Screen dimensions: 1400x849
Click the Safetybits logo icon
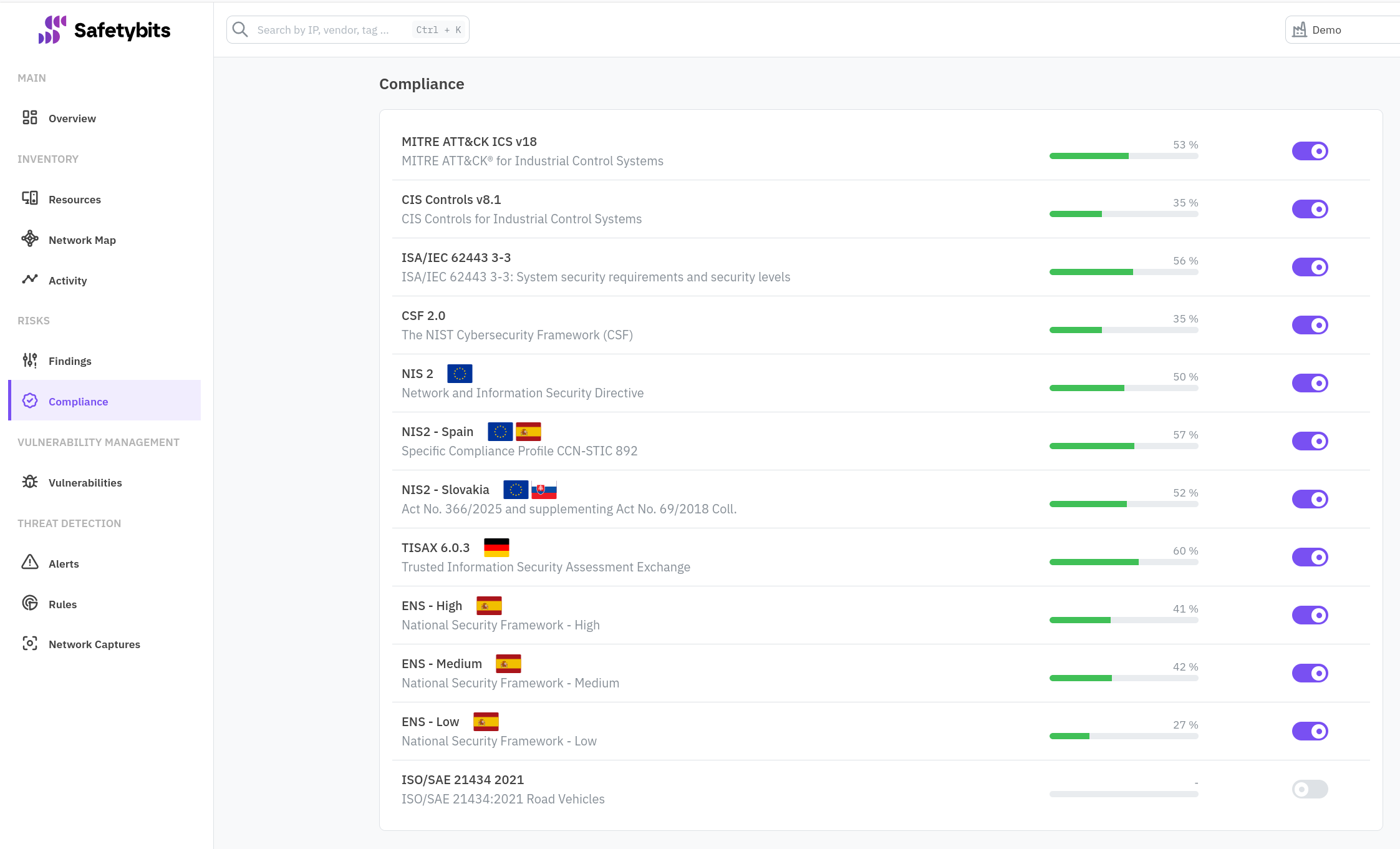coord(52,30)
